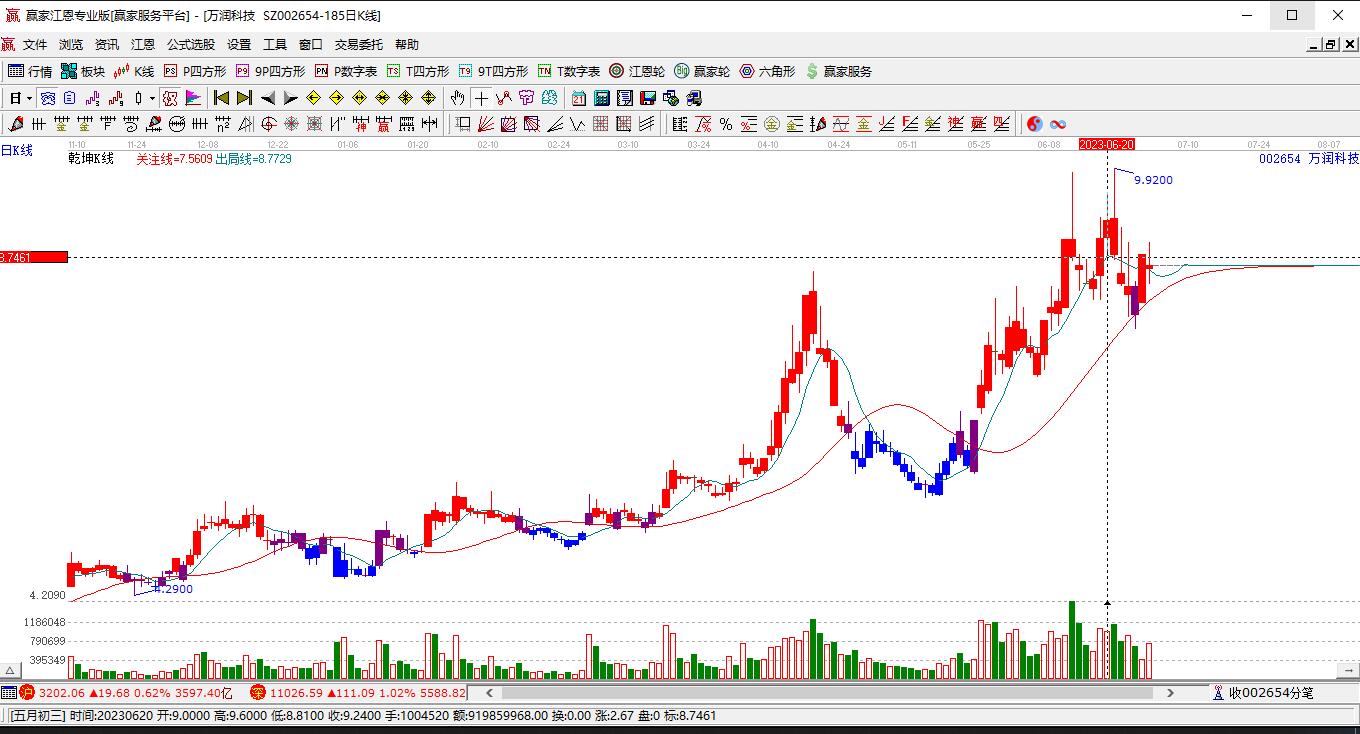
Task: Open the 公式选股 menu
Action: tap(190, 44)
